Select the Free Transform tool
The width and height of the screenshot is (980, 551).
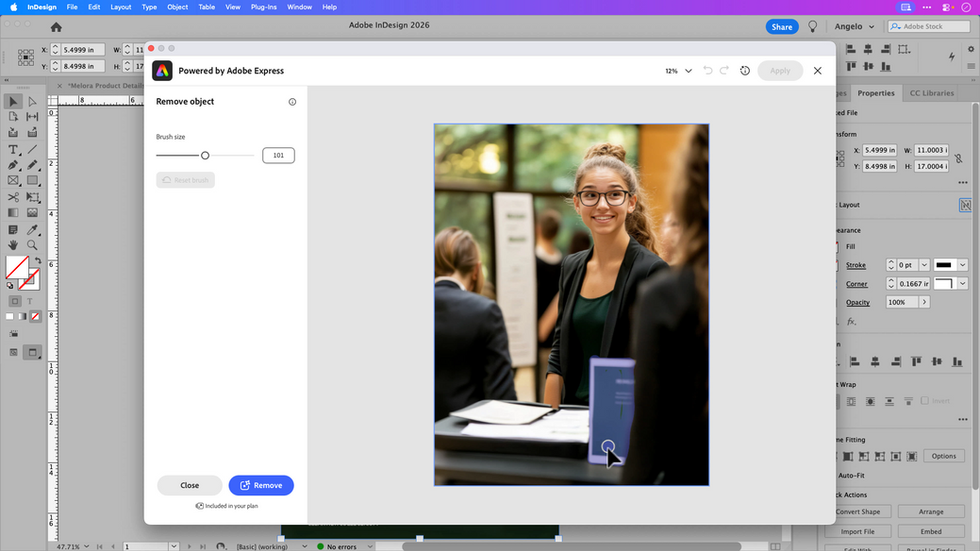32,197
